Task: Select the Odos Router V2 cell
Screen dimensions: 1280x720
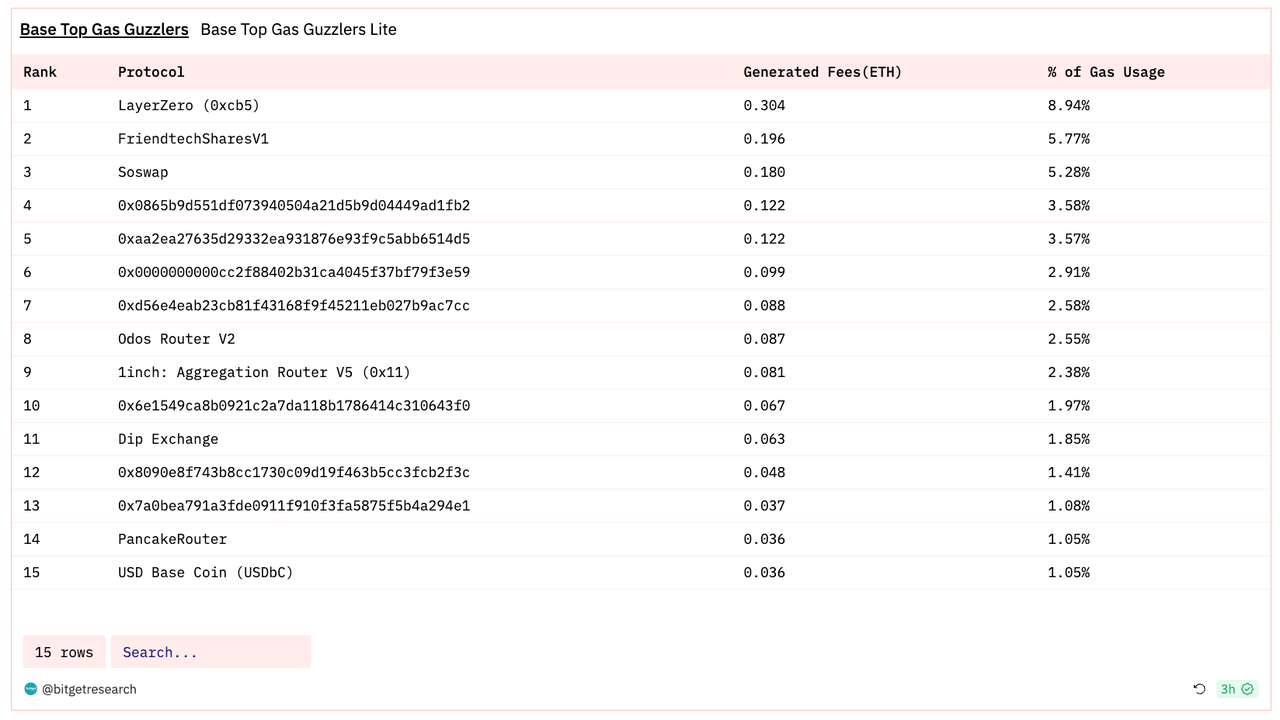Action: pos(177,339)
